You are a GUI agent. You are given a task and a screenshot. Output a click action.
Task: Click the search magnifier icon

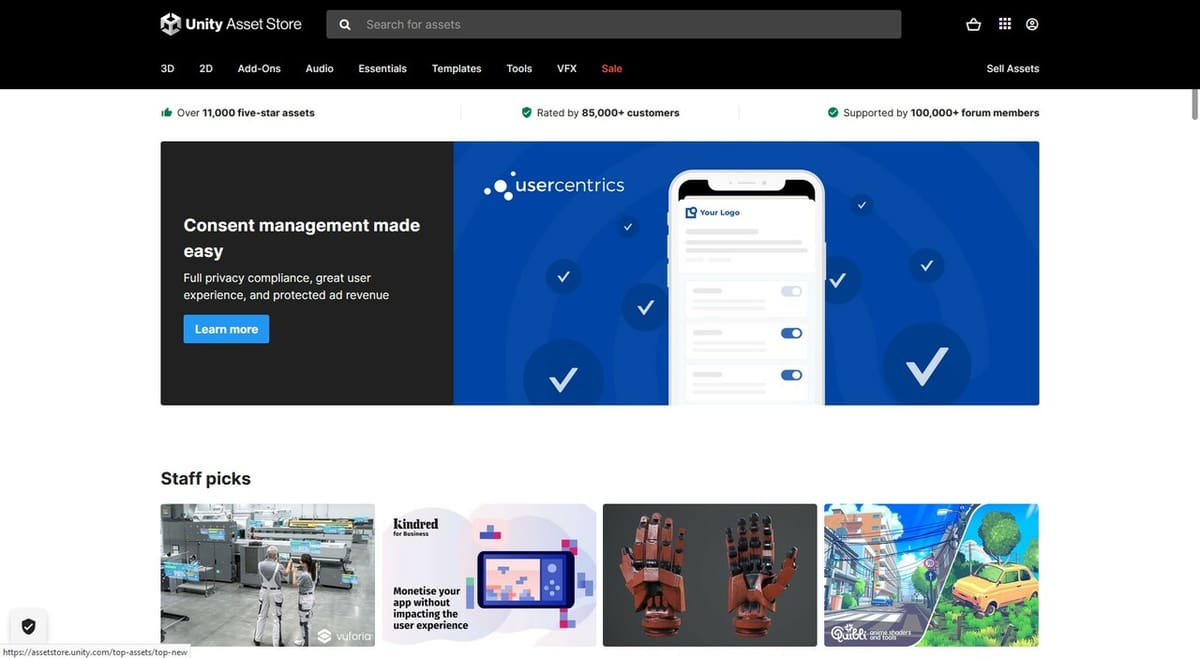[345, 24]
